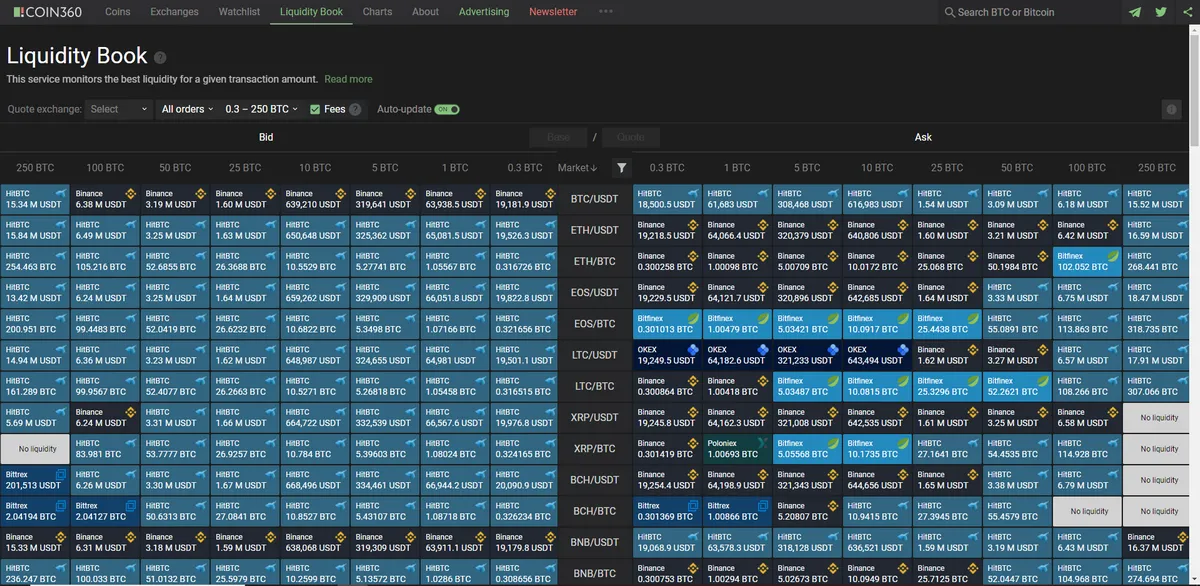Open the Coins menu item
This screenshot has width=1200, height=586.
118,12
